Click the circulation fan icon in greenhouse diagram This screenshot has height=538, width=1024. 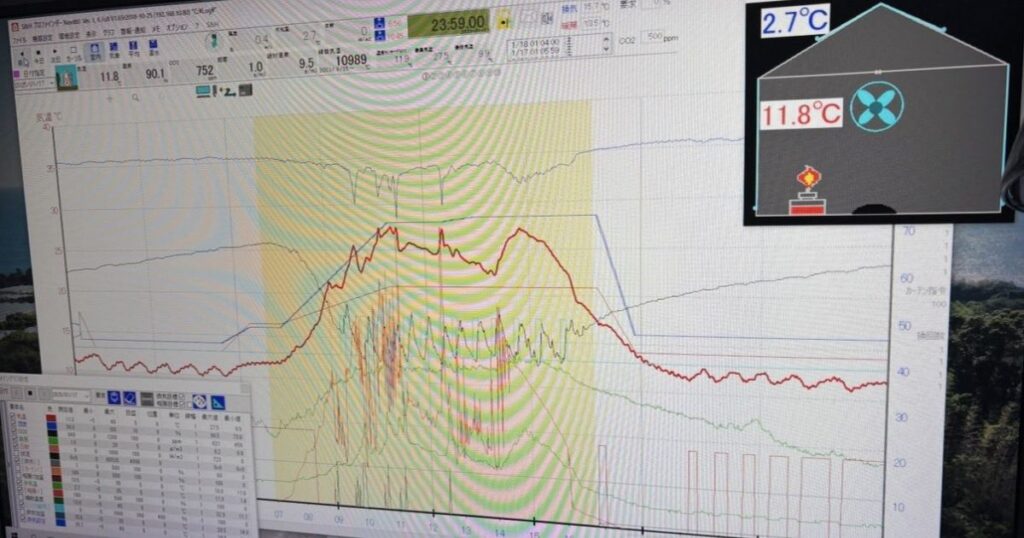tap(876, 107)
